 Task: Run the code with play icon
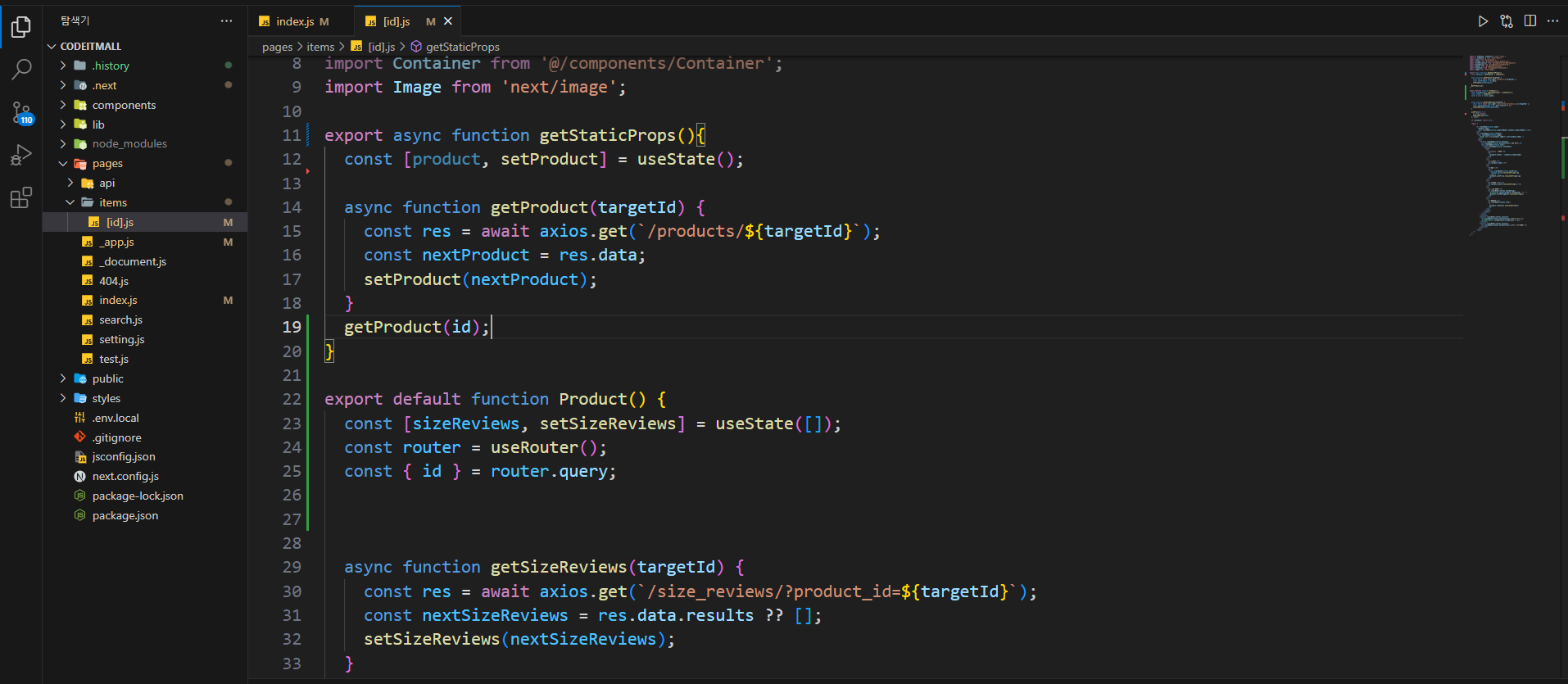tap(1483, 21)
